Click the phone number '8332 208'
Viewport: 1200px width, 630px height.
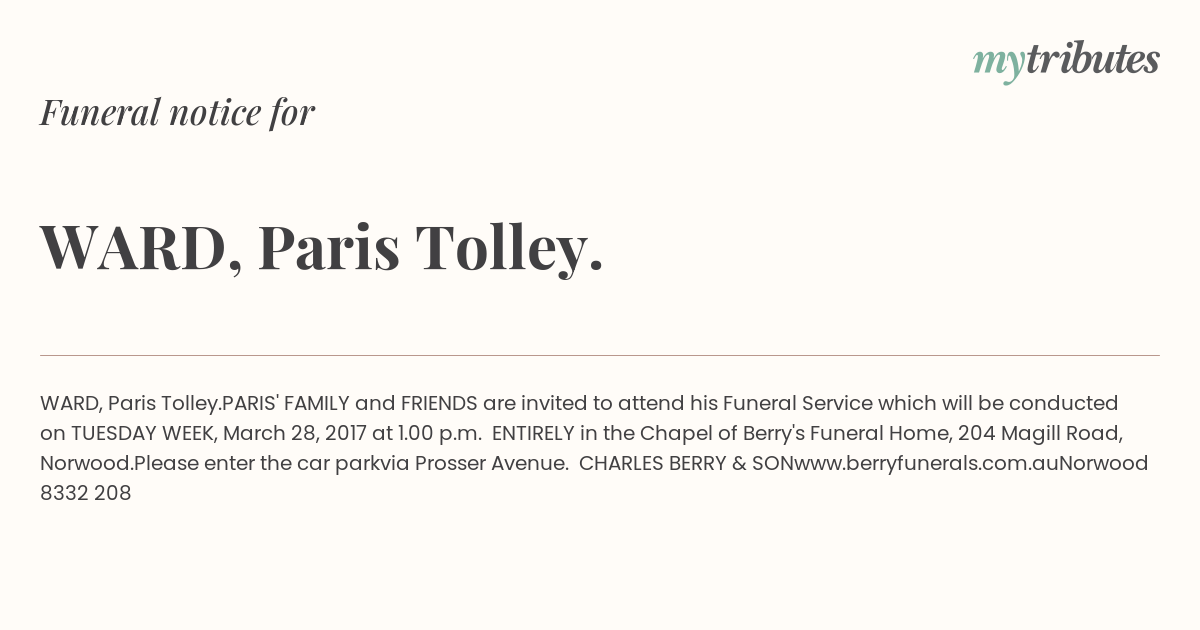click(86, 493)
